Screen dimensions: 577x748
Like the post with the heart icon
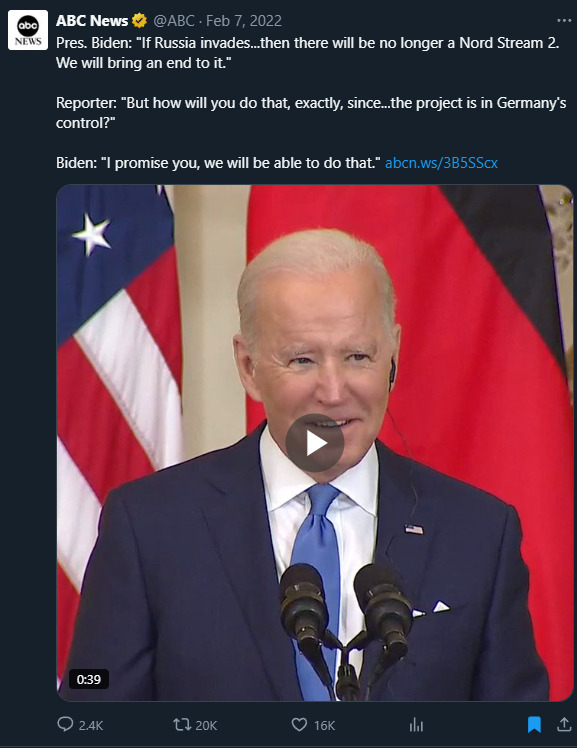pos(299,725)
